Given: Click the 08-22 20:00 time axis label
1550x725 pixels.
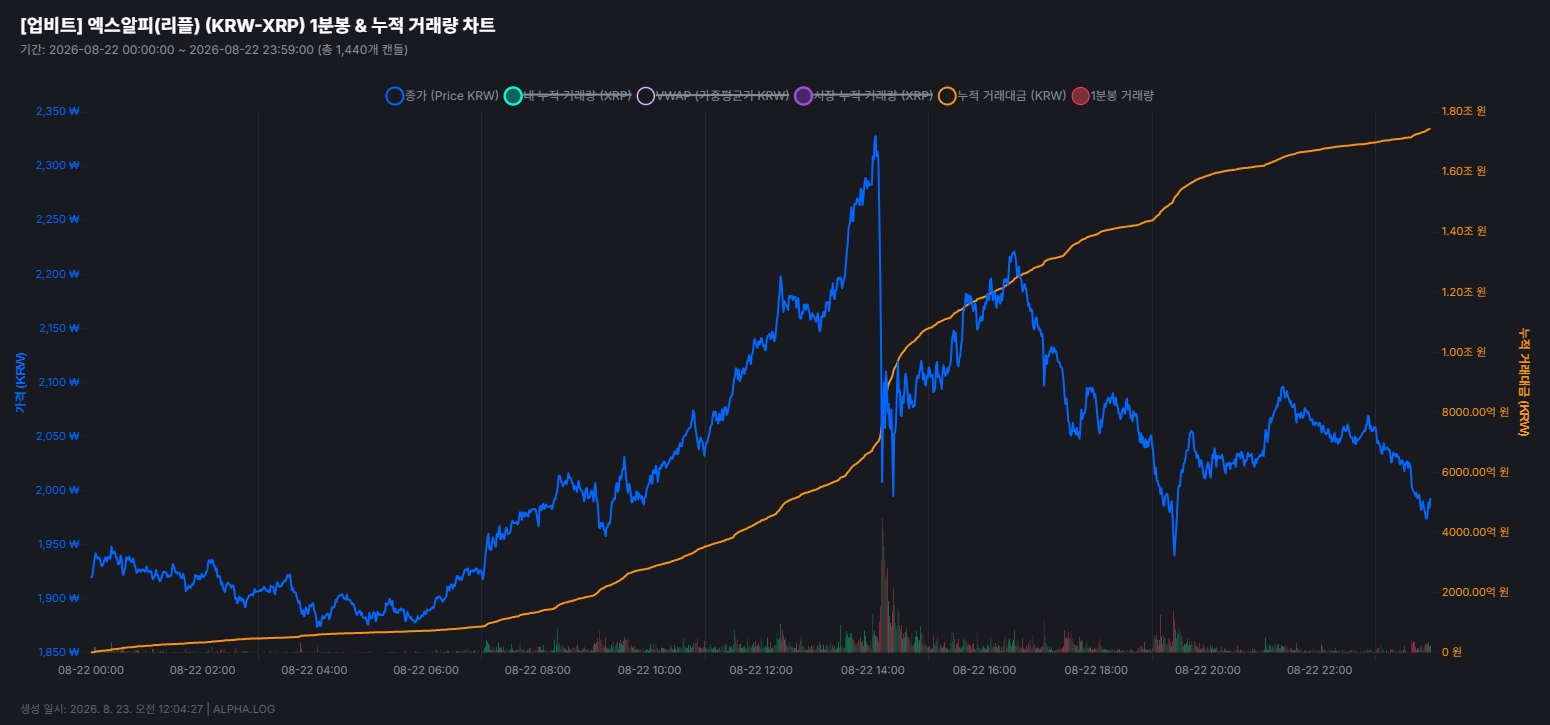Looking at the screenshot, I should click(1208, 670).
